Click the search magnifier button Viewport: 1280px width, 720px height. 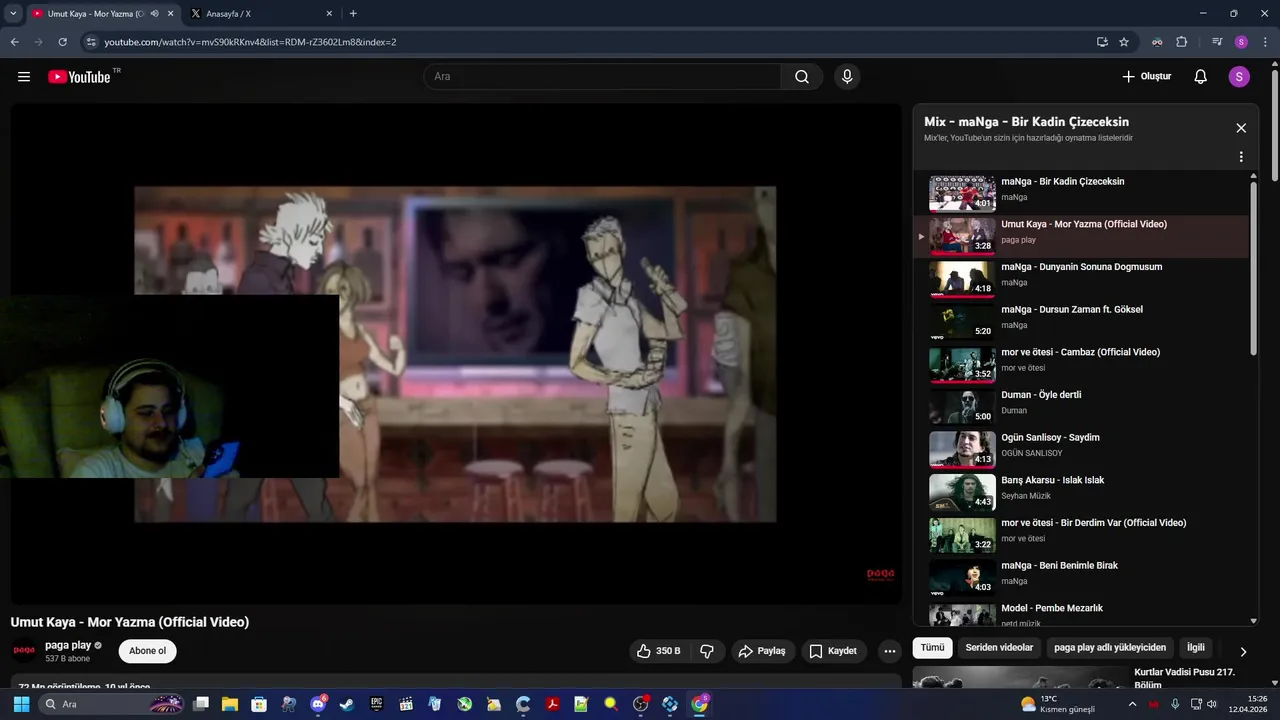[x=802, y=77]
